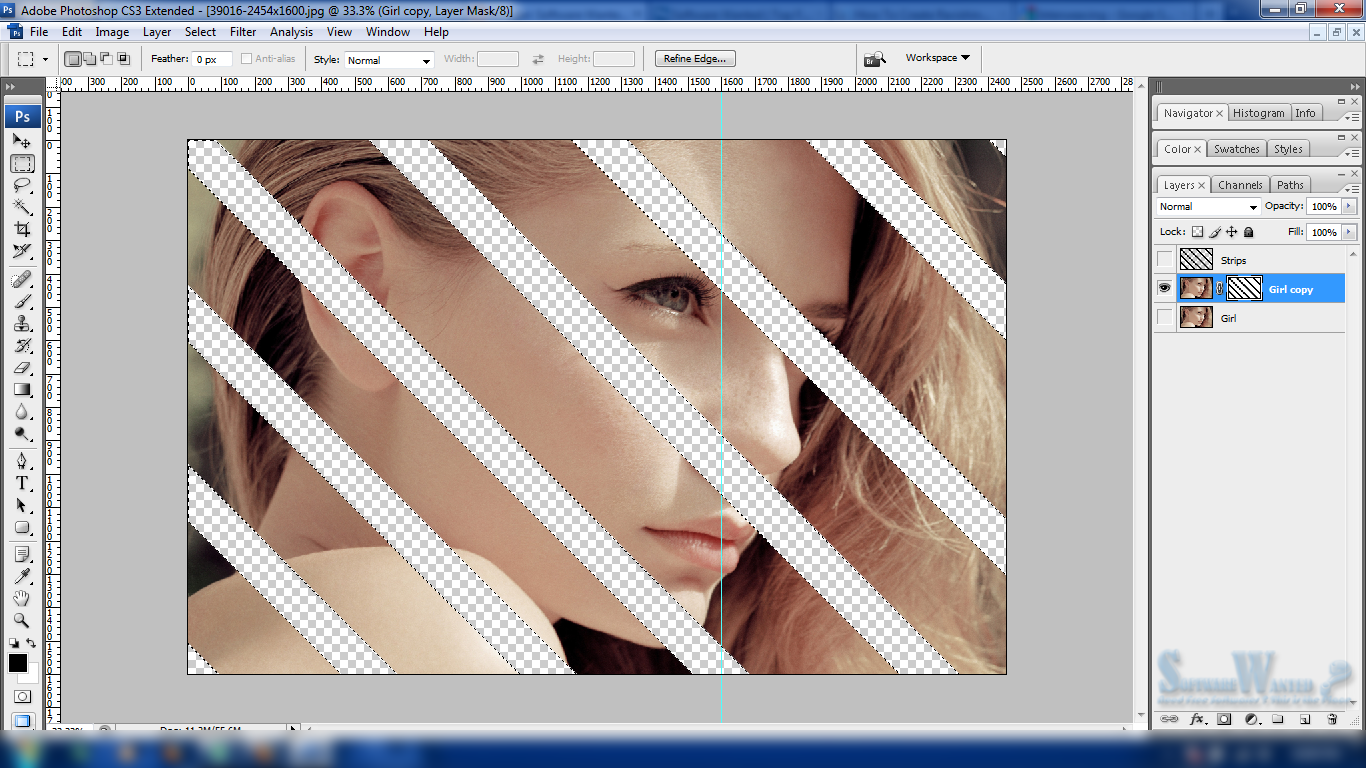Open the tool preset picker arrow

click(x=45, y=59)
